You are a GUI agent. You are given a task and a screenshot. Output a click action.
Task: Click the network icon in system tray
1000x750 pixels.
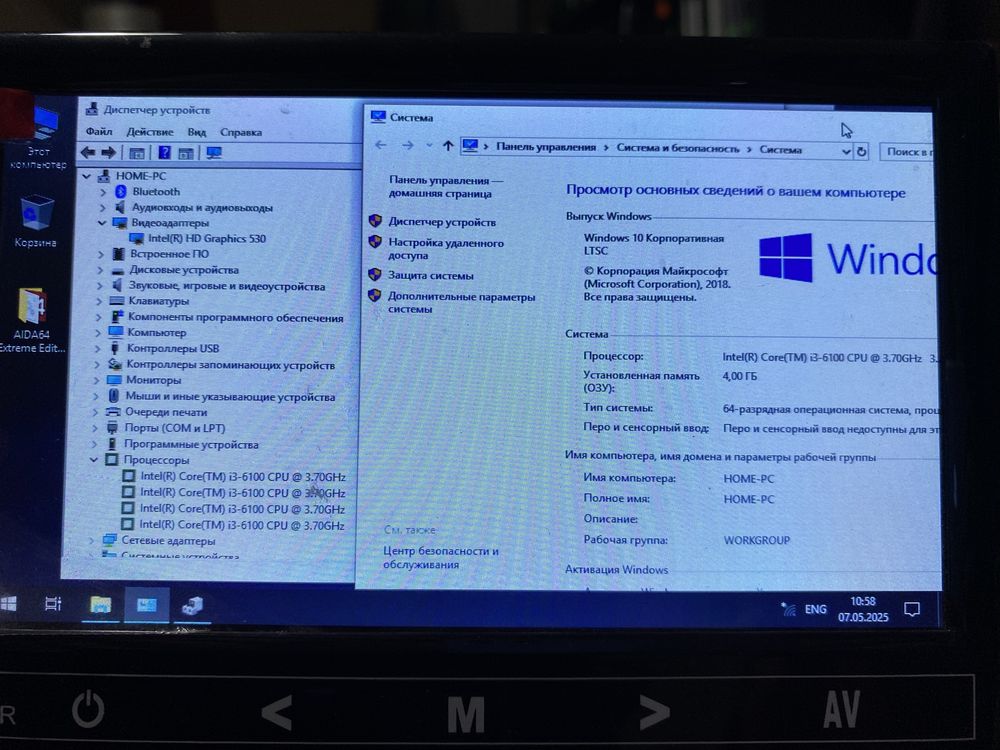click(788, 609)
